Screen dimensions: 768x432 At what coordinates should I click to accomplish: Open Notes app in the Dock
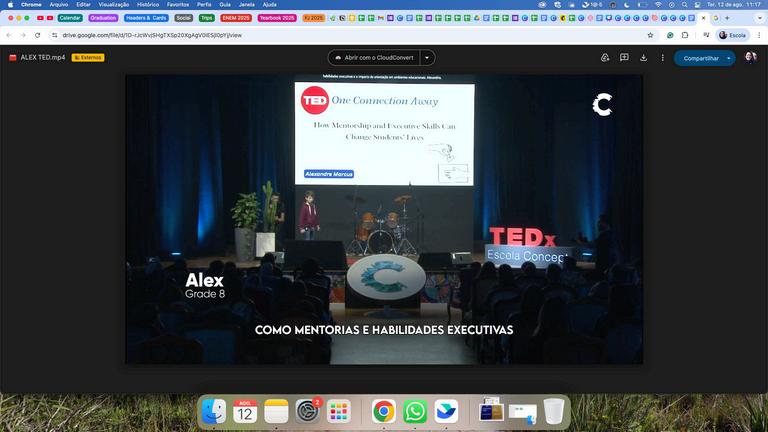[x=276, y=411]
